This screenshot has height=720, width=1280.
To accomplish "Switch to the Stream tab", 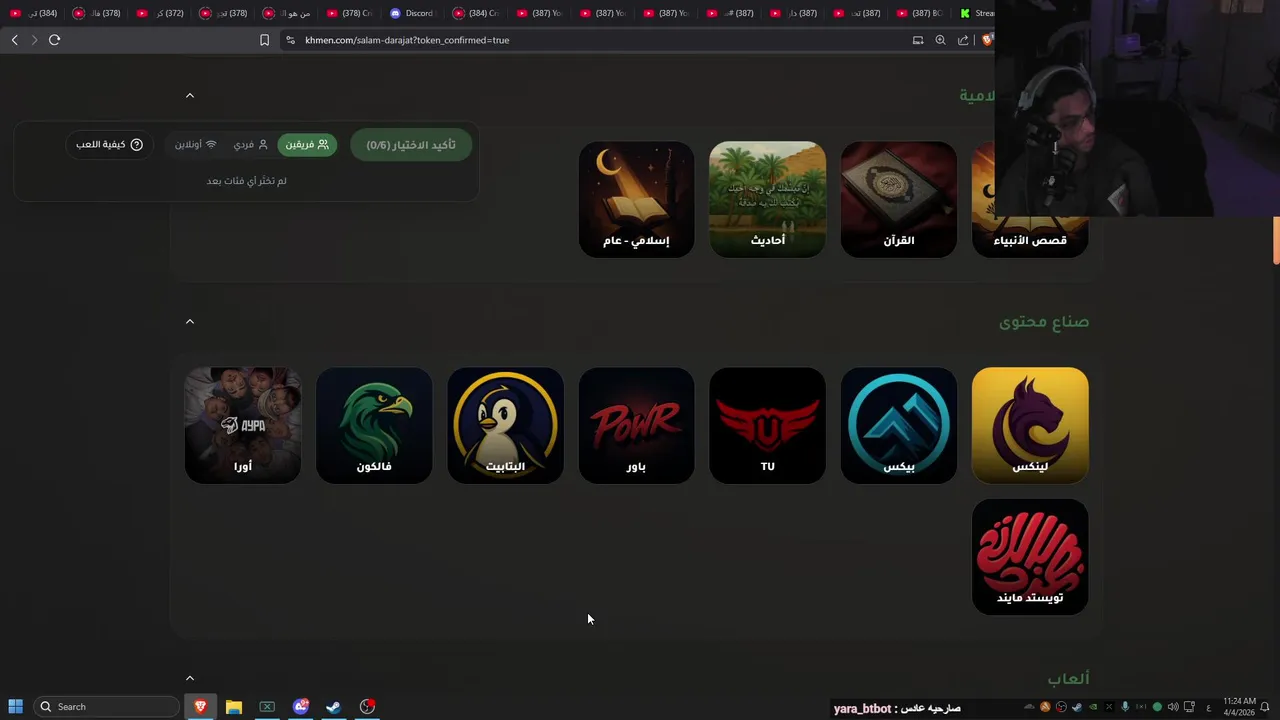I will click(x=977, y=13).
